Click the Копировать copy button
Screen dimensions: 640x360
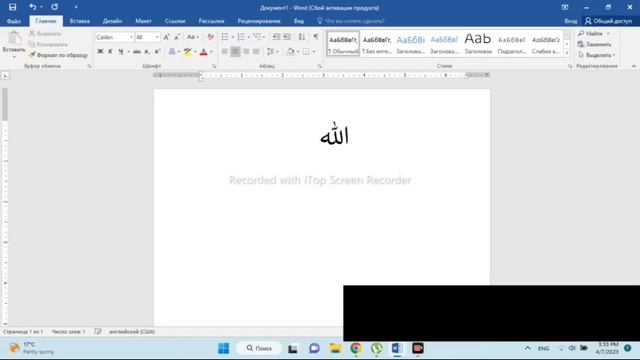[48, 44]
